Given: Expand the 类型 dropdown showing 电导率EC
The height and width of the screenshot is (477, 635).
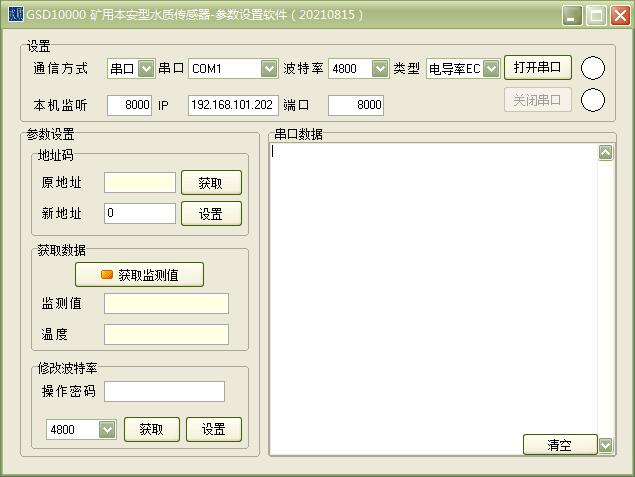Looking at the screenshot, I should pyautogui.click(x=491, y=68).
